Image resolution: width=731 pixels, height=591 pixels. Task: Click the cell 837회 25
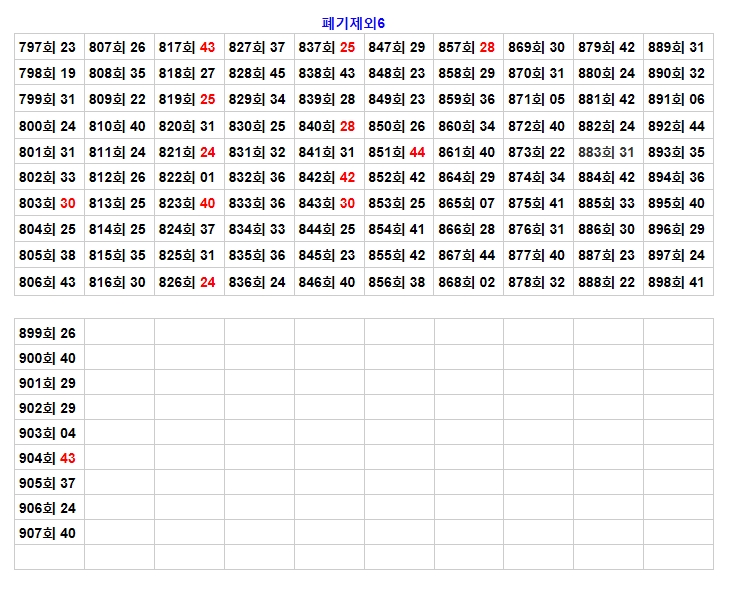tap(328, 47)
